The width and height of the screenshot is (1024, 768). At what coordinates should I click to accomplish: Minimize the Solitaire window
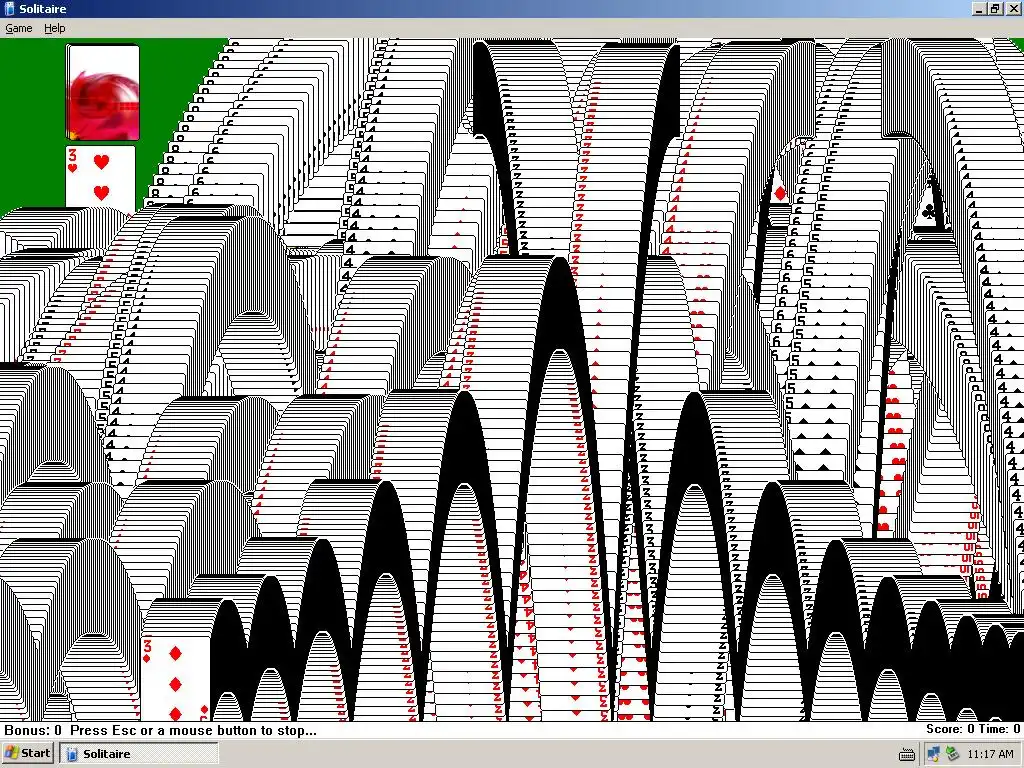tap(979, 8)
